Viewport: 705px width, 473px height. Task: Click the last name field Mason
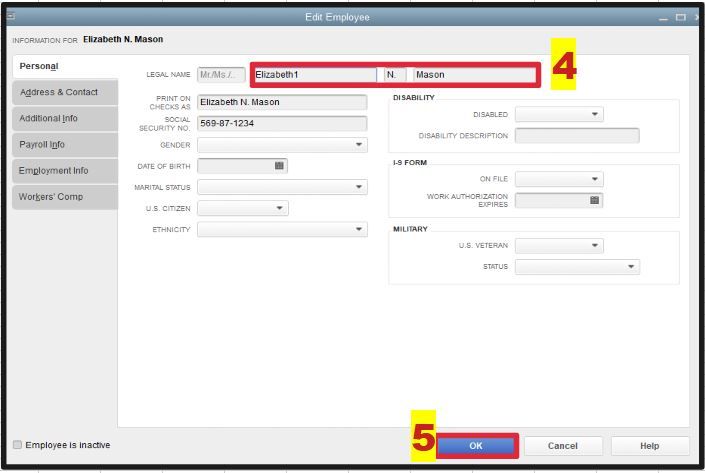click(x=475, y=75)
